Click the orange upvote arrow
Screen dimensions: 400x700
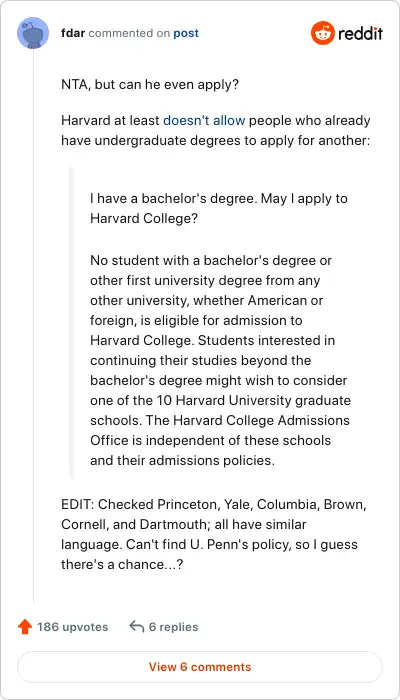tap(25, 627)
